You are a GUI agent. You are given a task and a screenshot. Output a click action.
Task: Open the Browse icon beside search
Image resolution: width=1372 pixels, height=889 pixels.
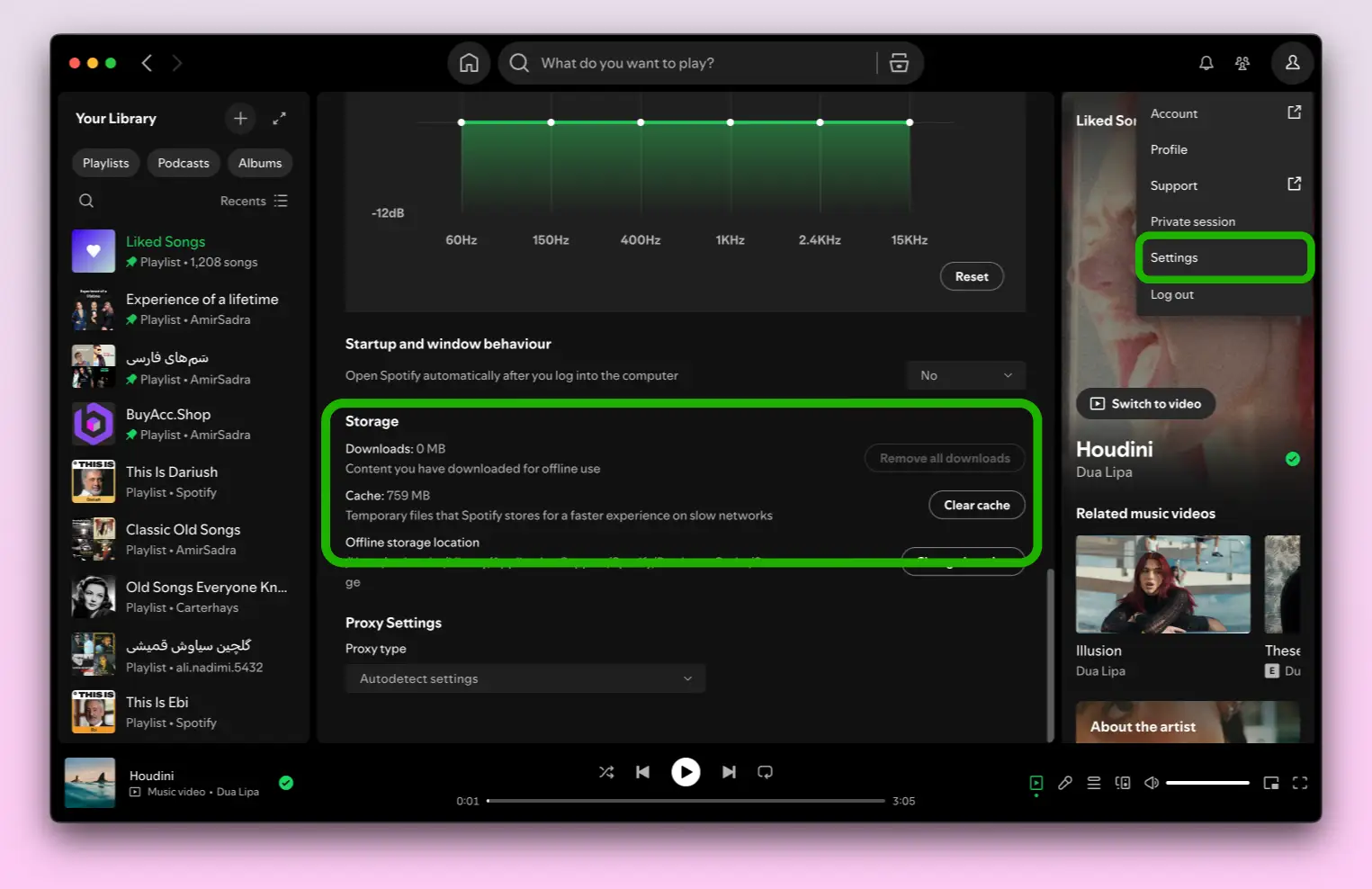pyautogui.click(x=899, y=63)
